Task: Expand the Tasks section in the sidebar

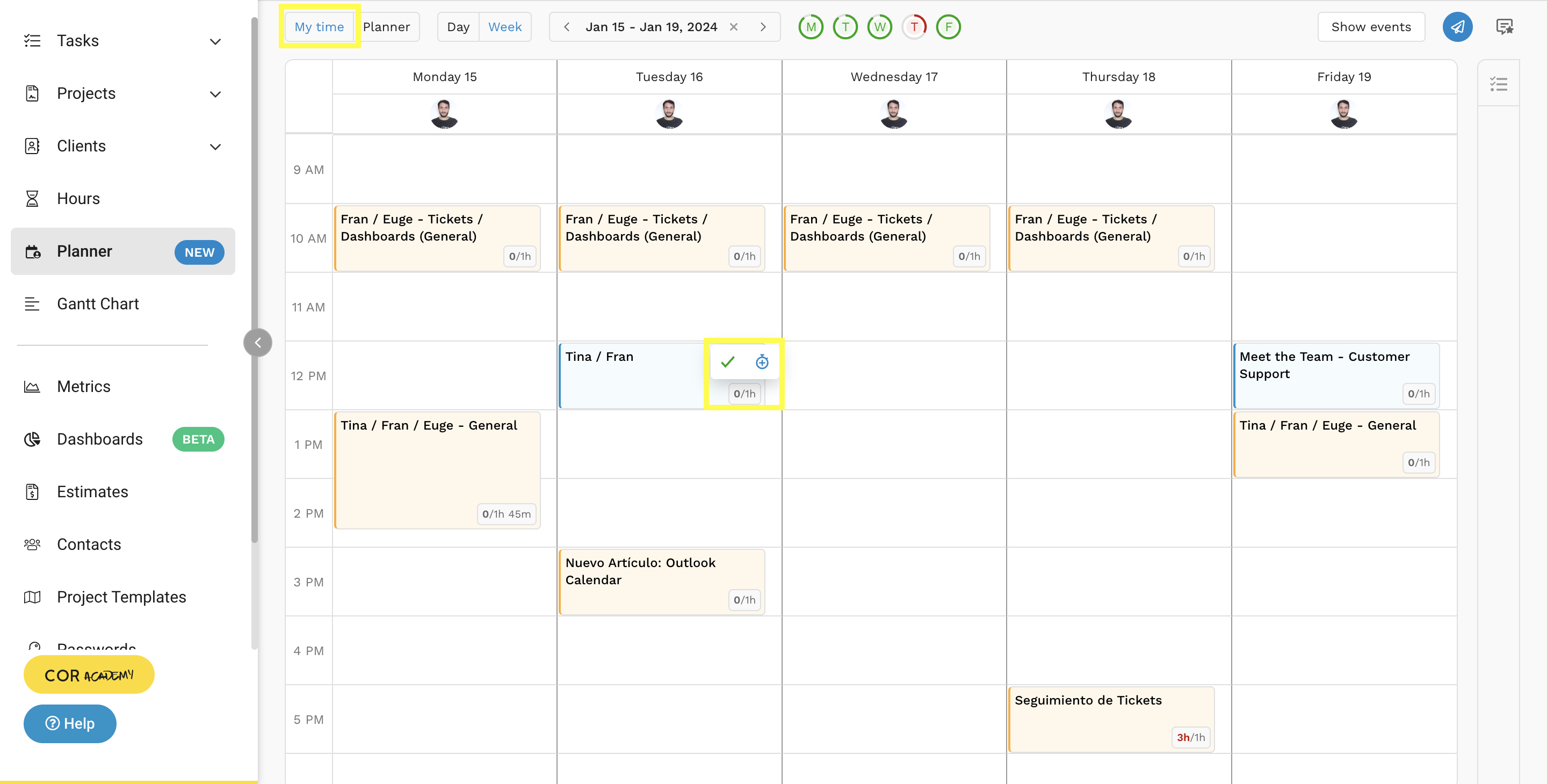Action: (x=215, y=41)
